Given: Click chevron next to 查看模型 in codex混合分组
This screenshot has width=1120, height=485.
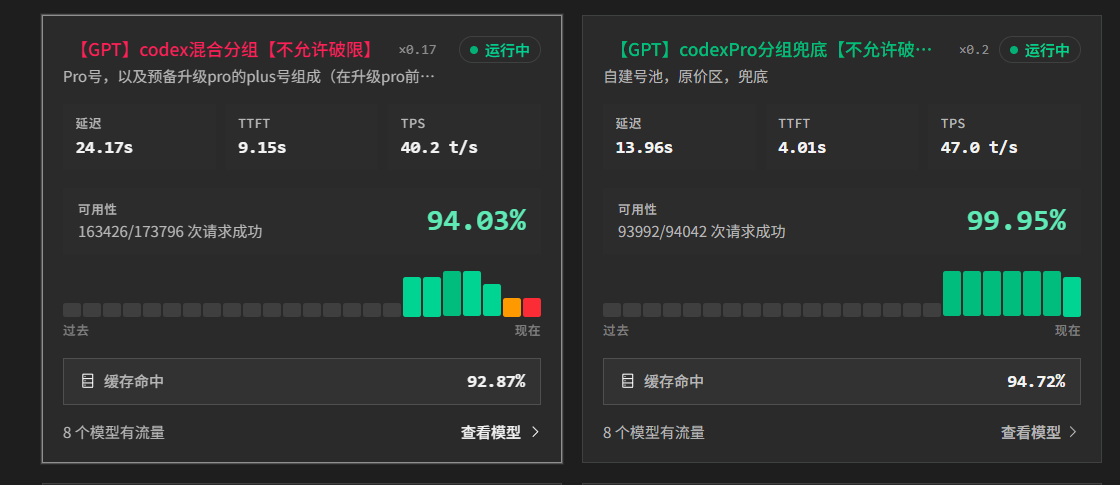Looking at the screenshot, I should click(536, 432).
